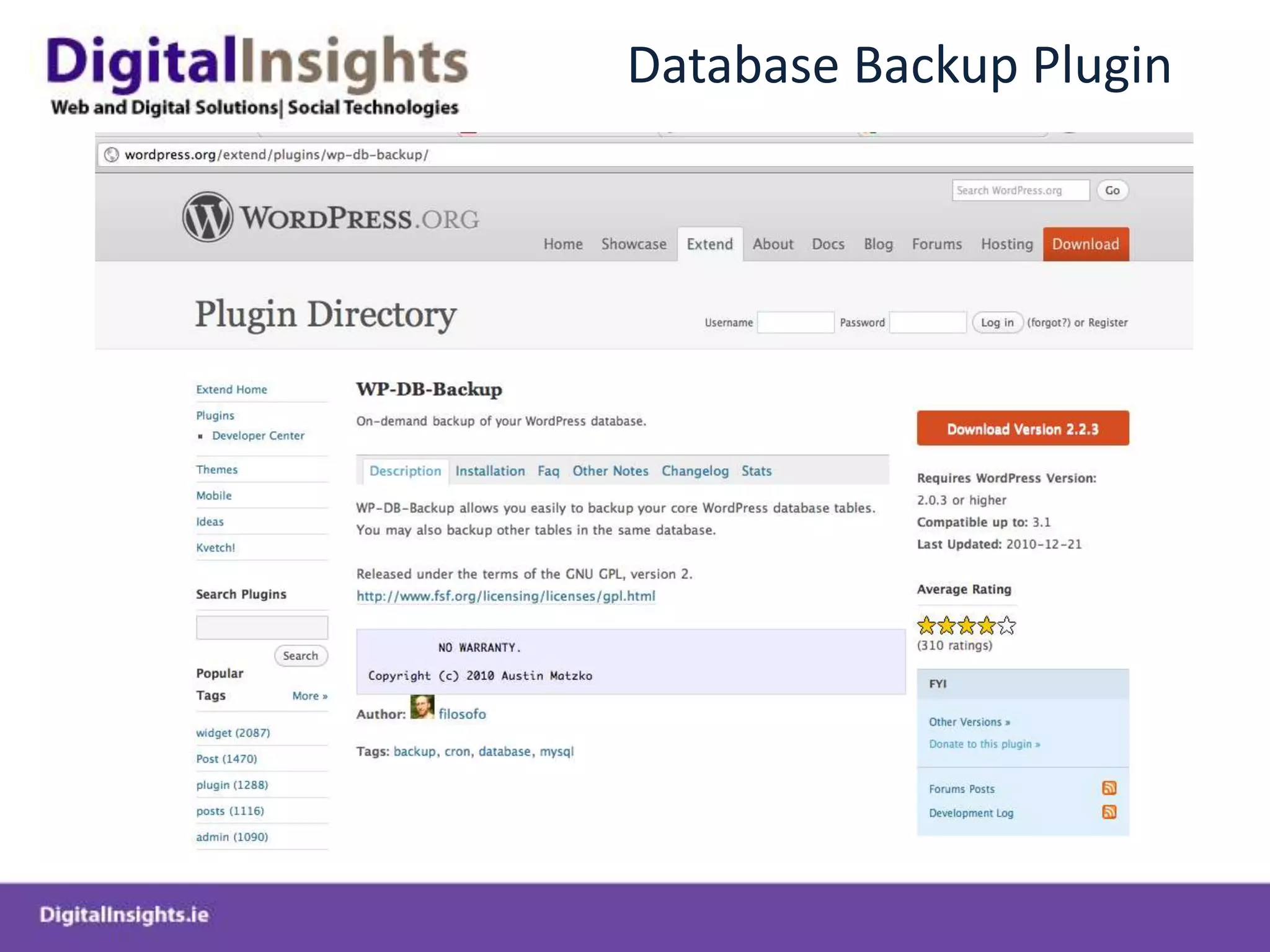Image resolution: width=1270 pixels, height=952 pixels.
Task: View the Stats tab
Action: pyautogui.click(x=756, y=471)
